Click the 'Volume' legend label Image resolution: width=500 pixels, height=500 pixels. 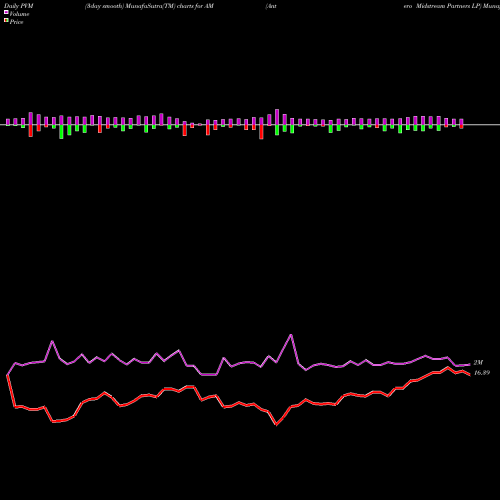(x=19, y=14)
